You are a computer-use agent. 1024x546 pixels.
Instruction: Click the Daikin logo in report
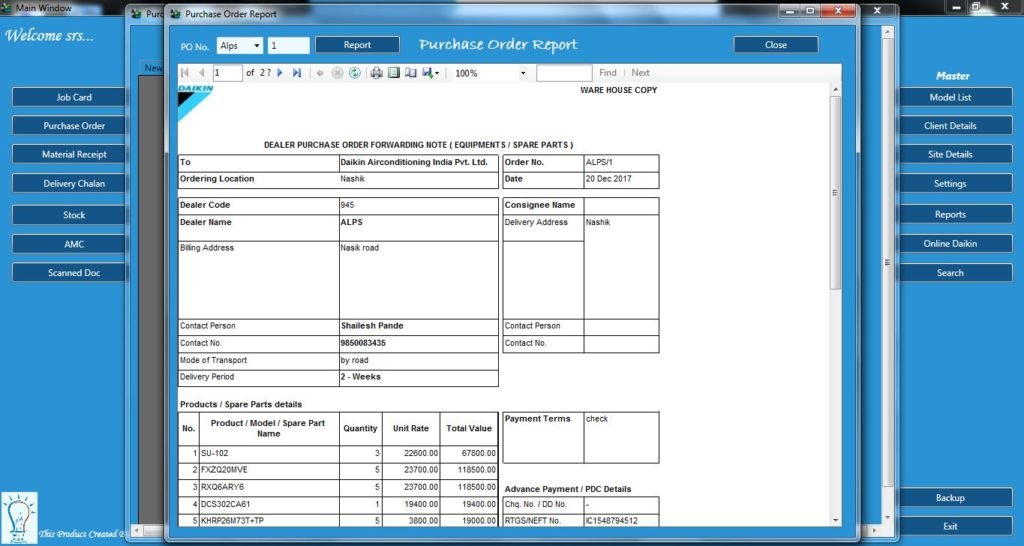click(x=195, y=103)
